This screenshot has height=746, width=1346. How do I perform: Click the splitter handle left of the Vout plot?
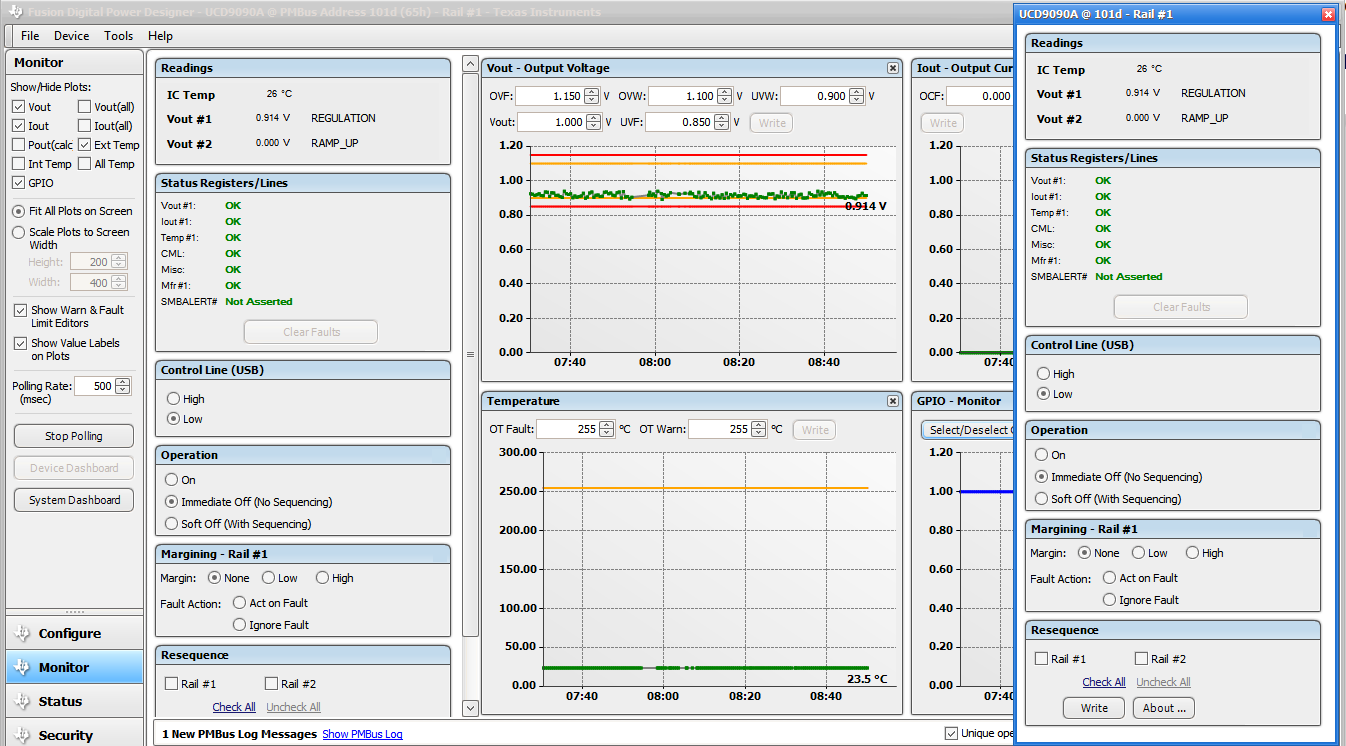coord(470,354)
